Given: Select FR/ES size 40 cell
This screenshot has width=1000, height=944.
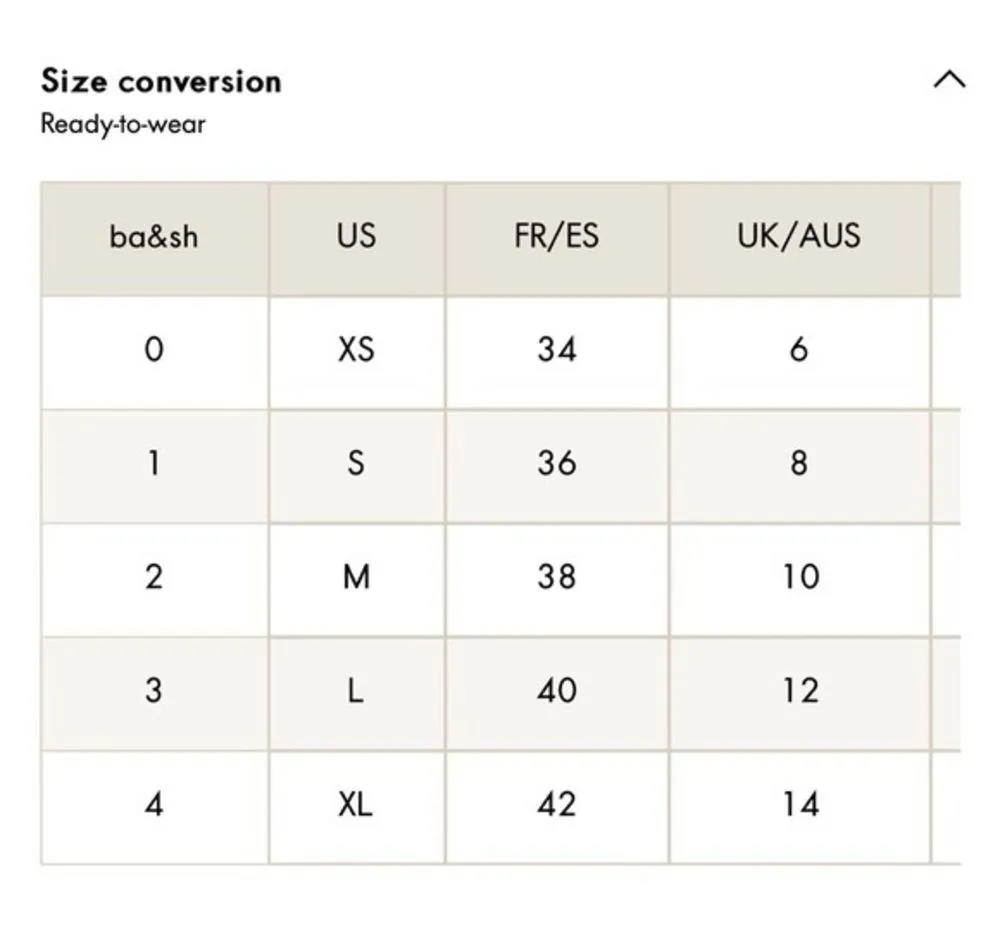Looking at the screenshot, I should [x=556, y=691].
